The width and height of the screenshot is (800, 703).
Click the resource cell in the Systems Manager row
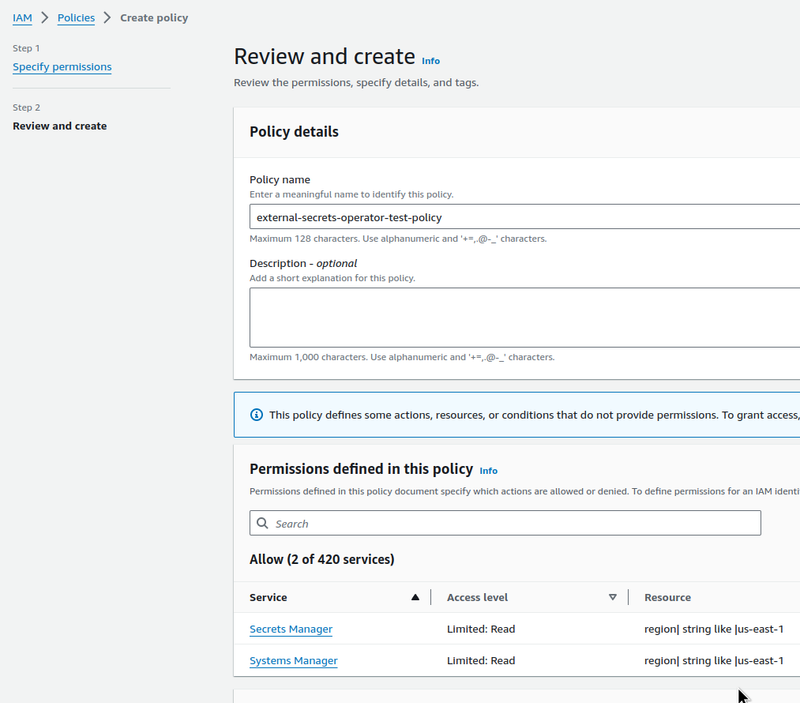point(714,661)
